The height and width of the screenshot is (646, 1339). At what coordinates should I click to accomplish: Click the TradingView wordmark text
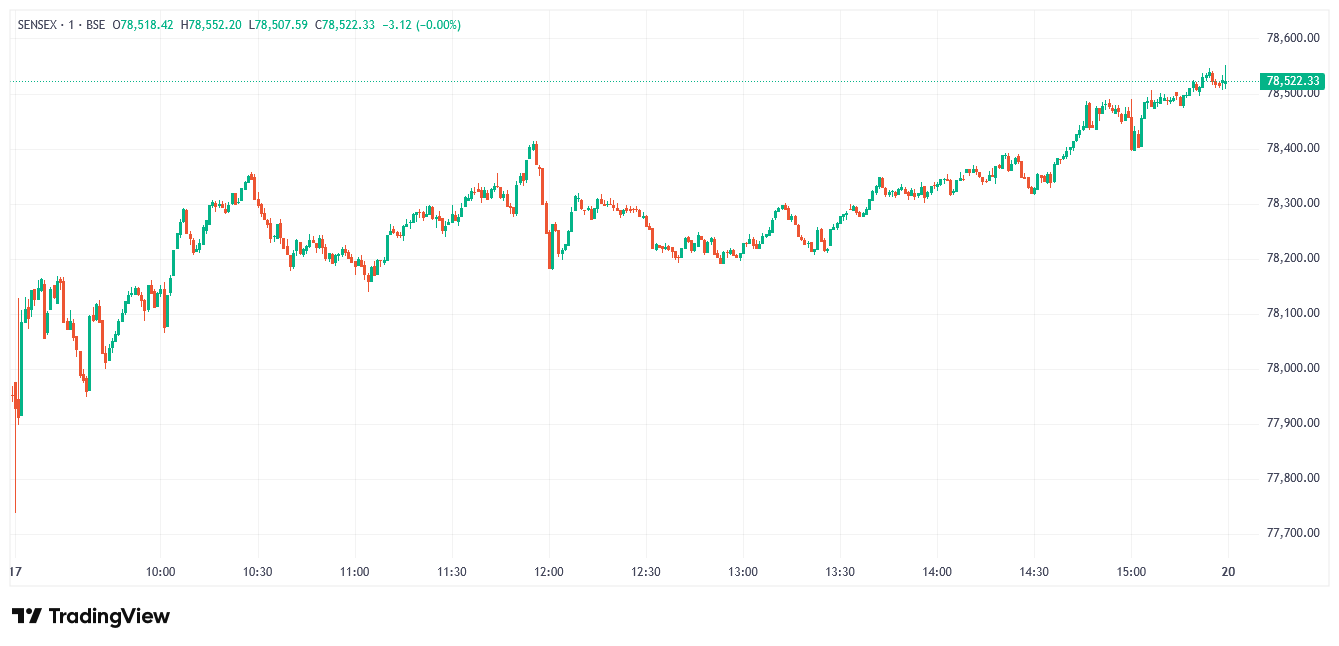pyautogui.click(x=109, y=616)
